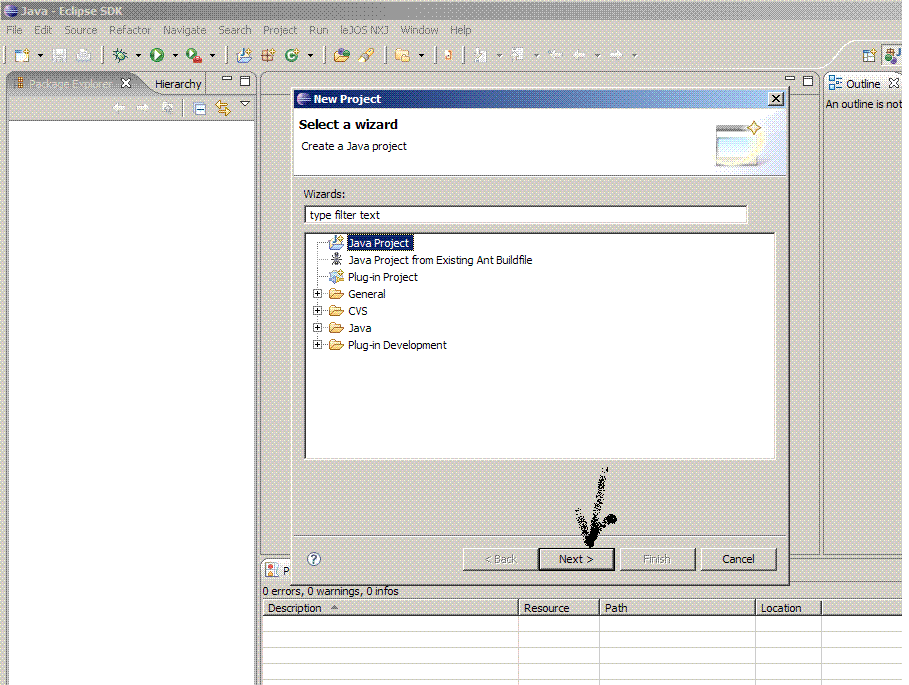The width and height of the screenshot is (909, 685).
Task: Click the Cancel button
Action: (738, 559)
